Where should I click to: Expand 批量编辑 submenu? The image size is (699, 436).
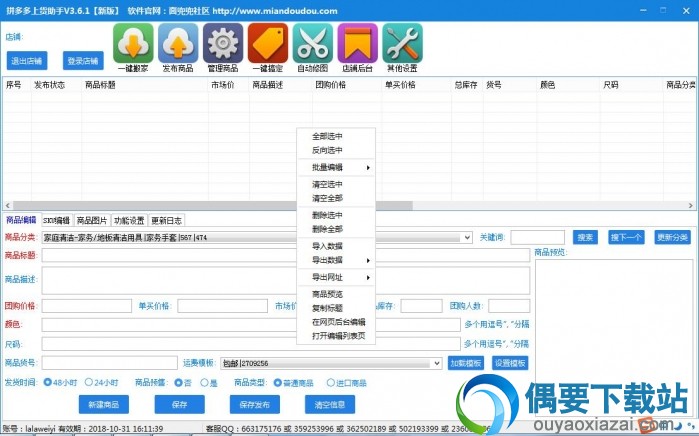coord(336,168)
